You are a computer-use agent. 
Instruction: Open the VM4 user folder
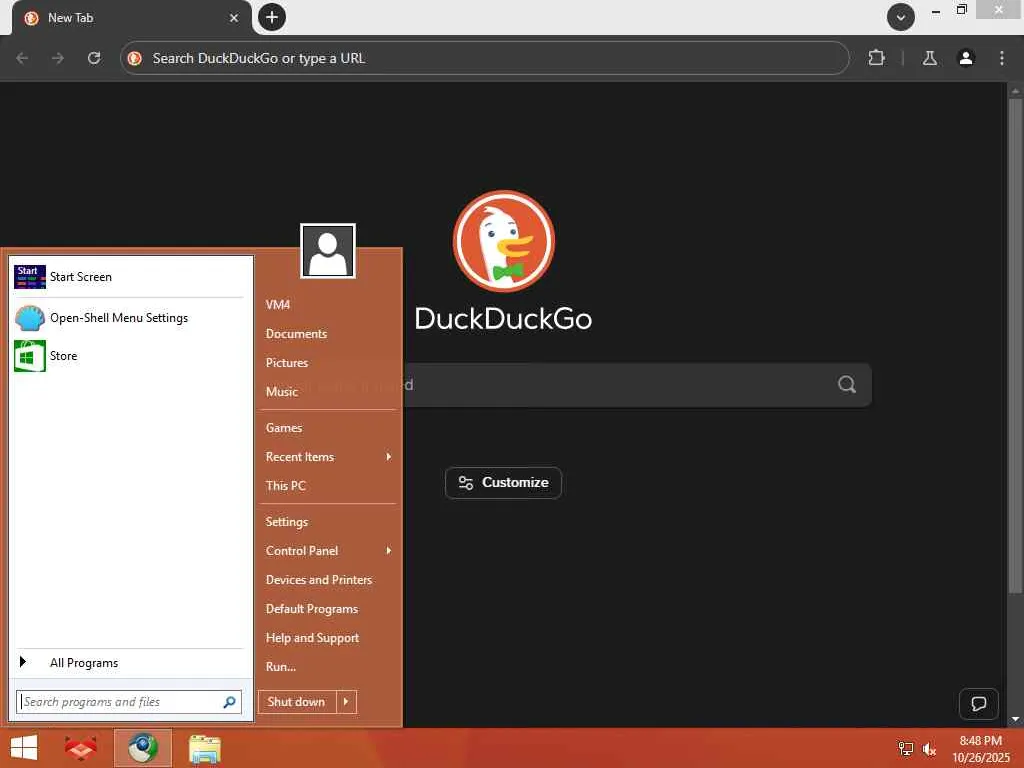point(278,304)
